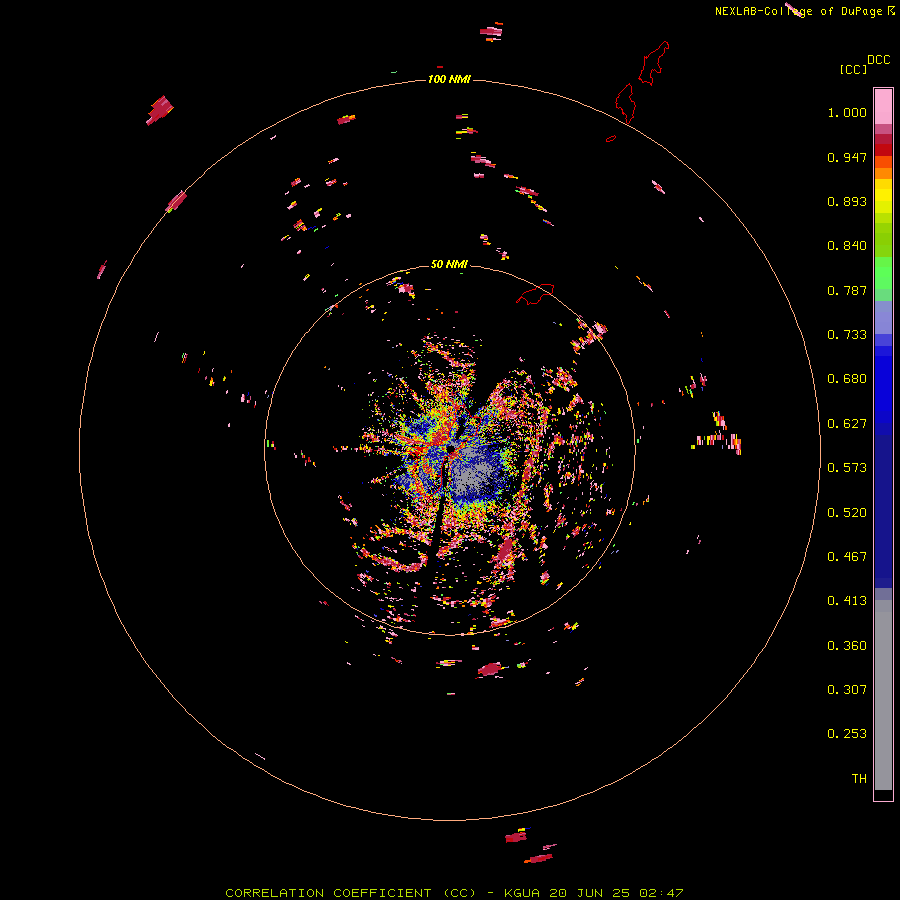Click the red island outline by the 50 NMI ring
Screen dimensions: 900x900
point(535,294)
